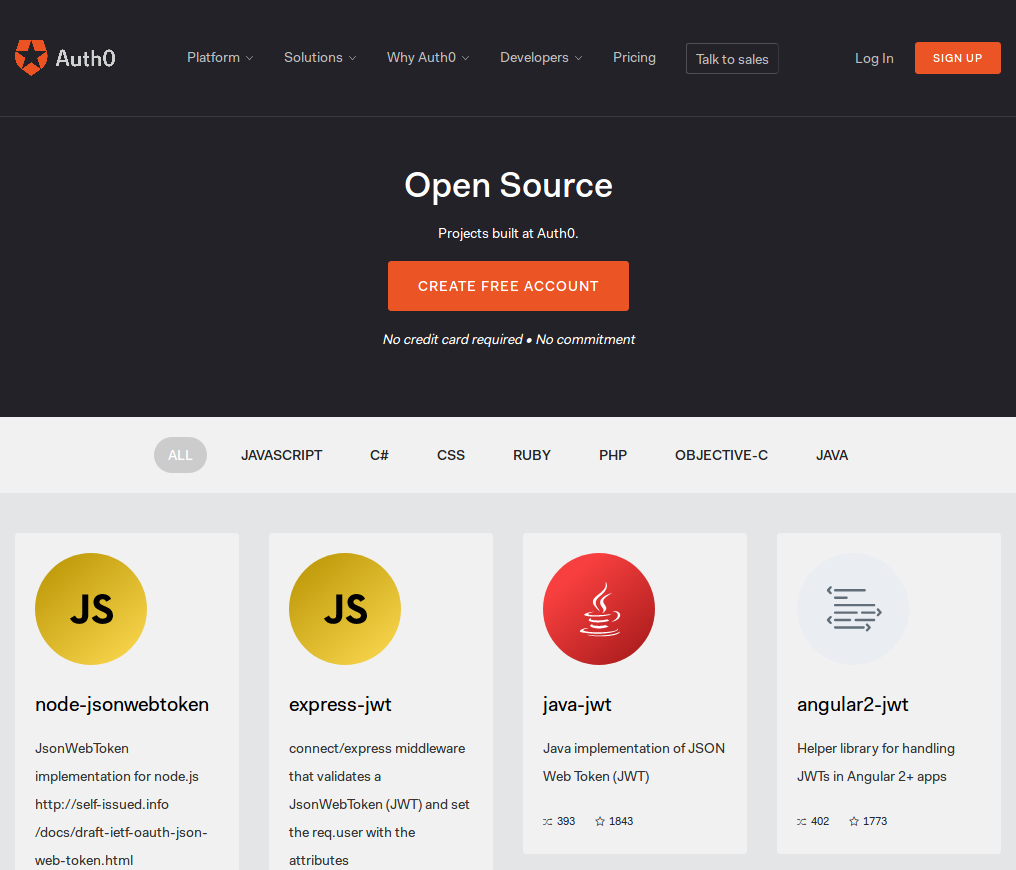Viewport: 1016px width, 870px height.
Task: Click the fork icon on java-jwt card
Action: tap(548, 821)
